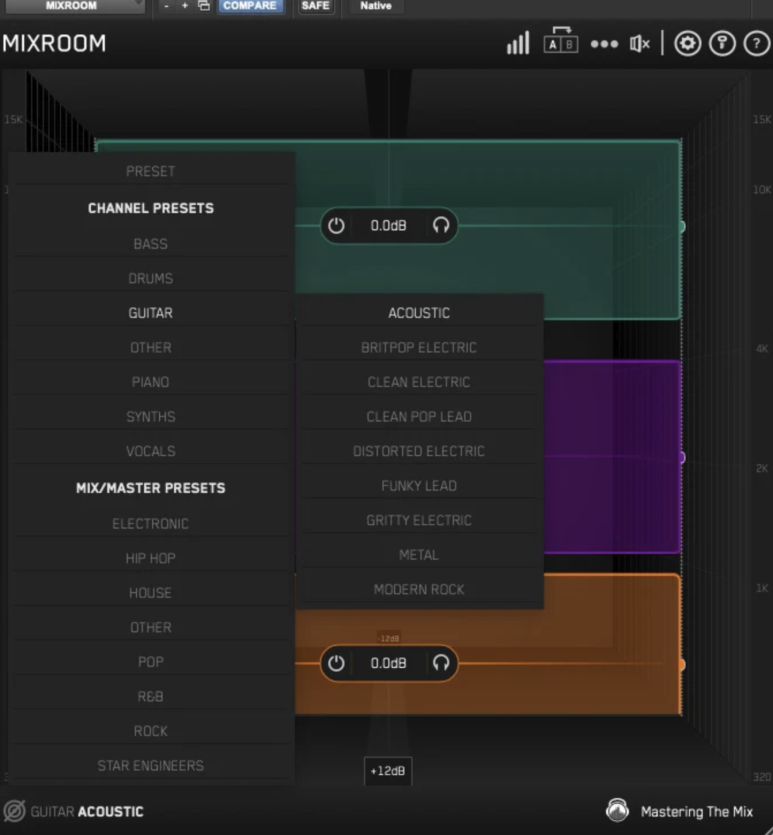
Task: Click the CHANNEL PRESETS heading
Action: (151, 208)
